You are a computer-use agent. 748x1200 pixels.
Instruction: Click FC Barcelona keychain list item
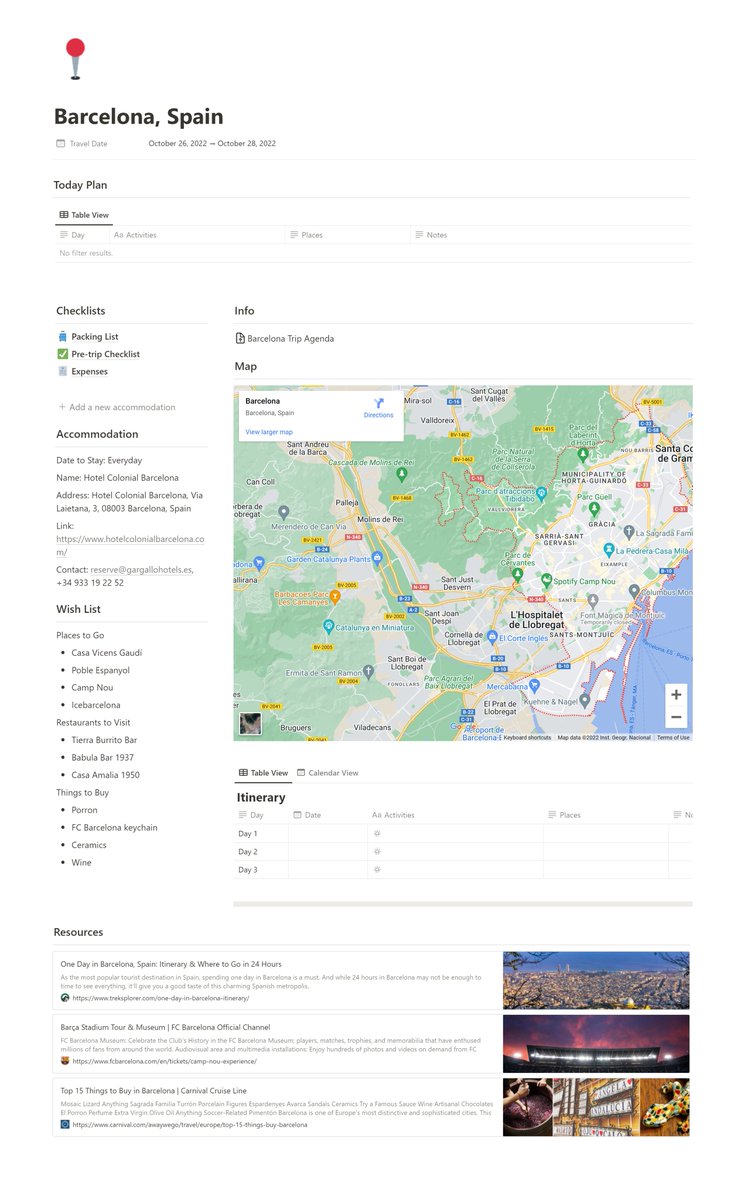pos(114,828)
